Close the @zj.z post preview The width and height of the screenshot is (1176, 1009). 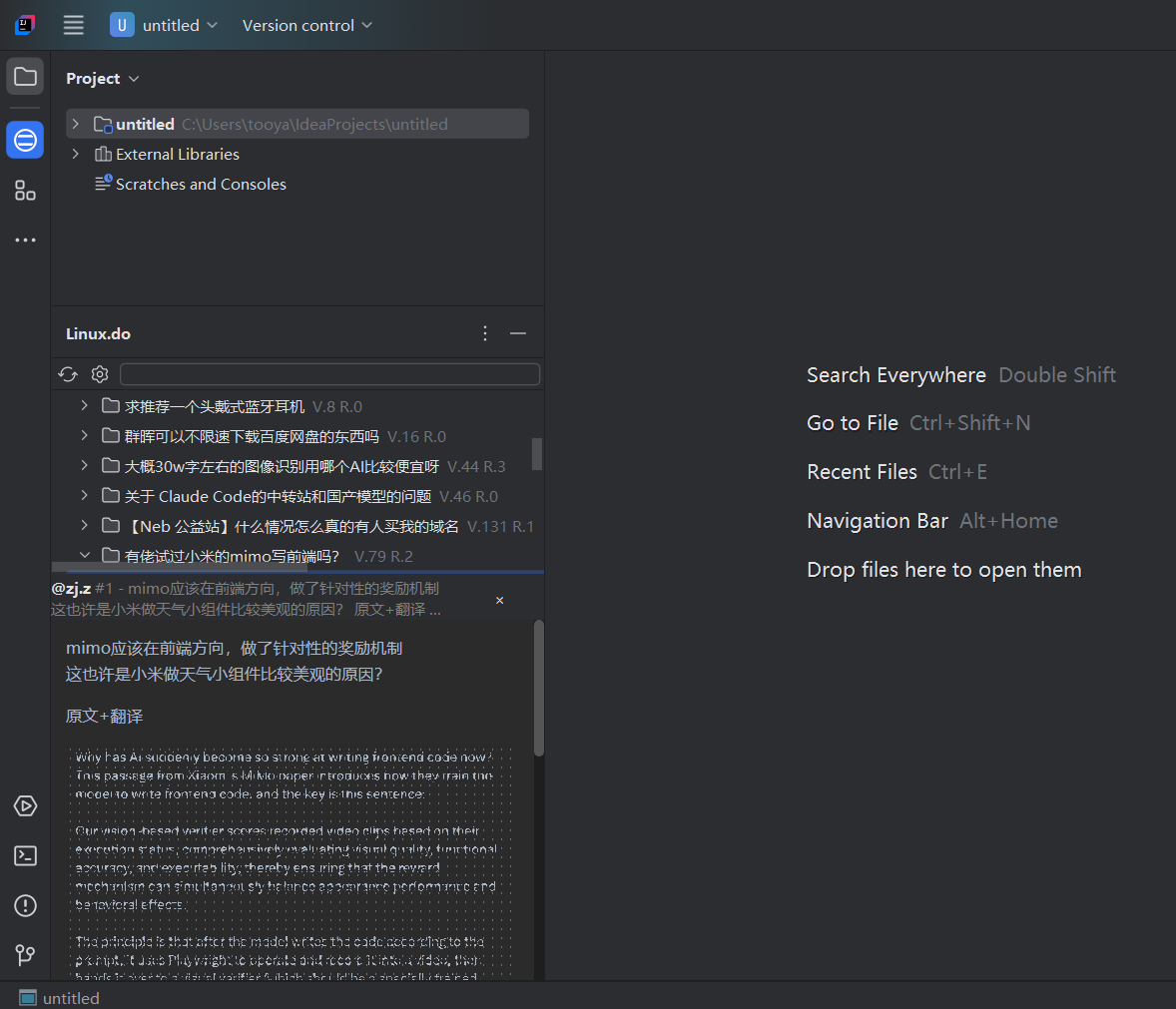(x=499, y=601)
